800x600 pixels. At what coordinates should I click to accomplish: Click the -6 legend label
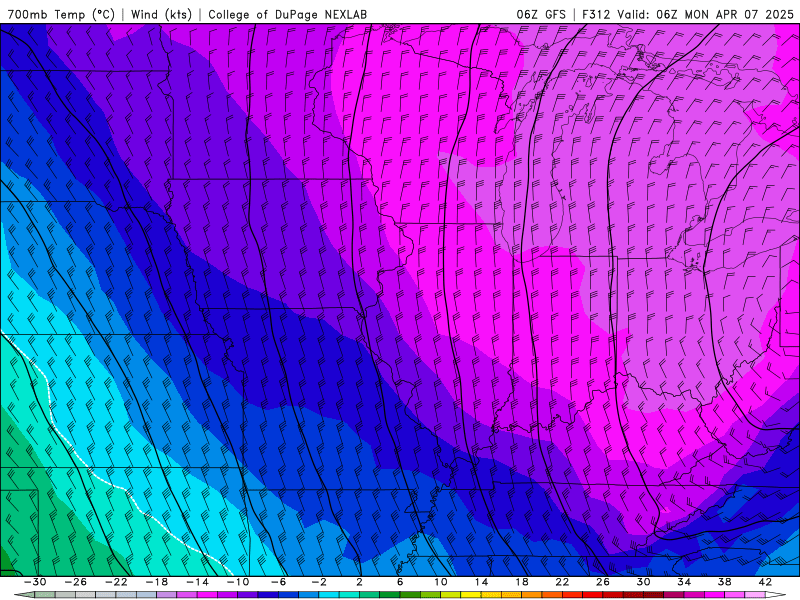coord(279,582)
